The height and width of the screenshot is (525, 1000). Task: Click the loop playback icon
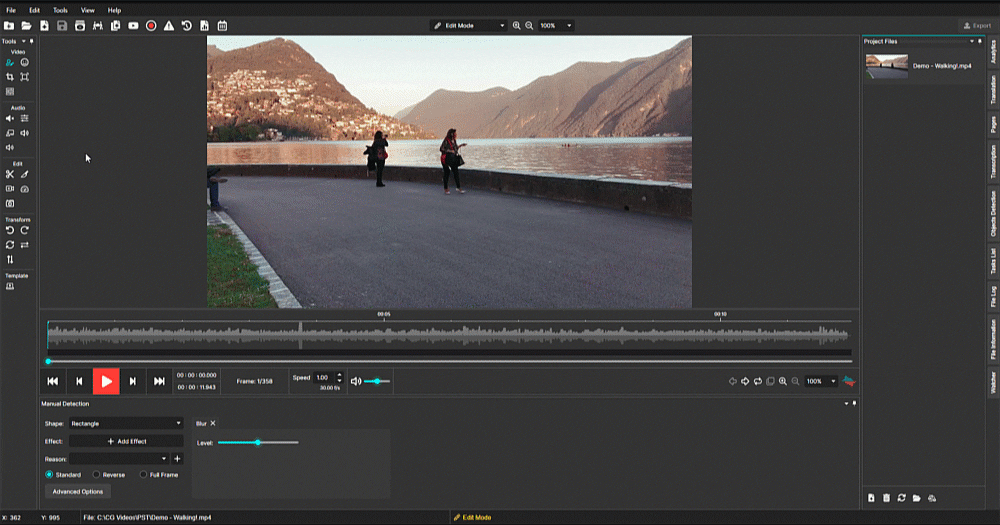tap(758, 381)
